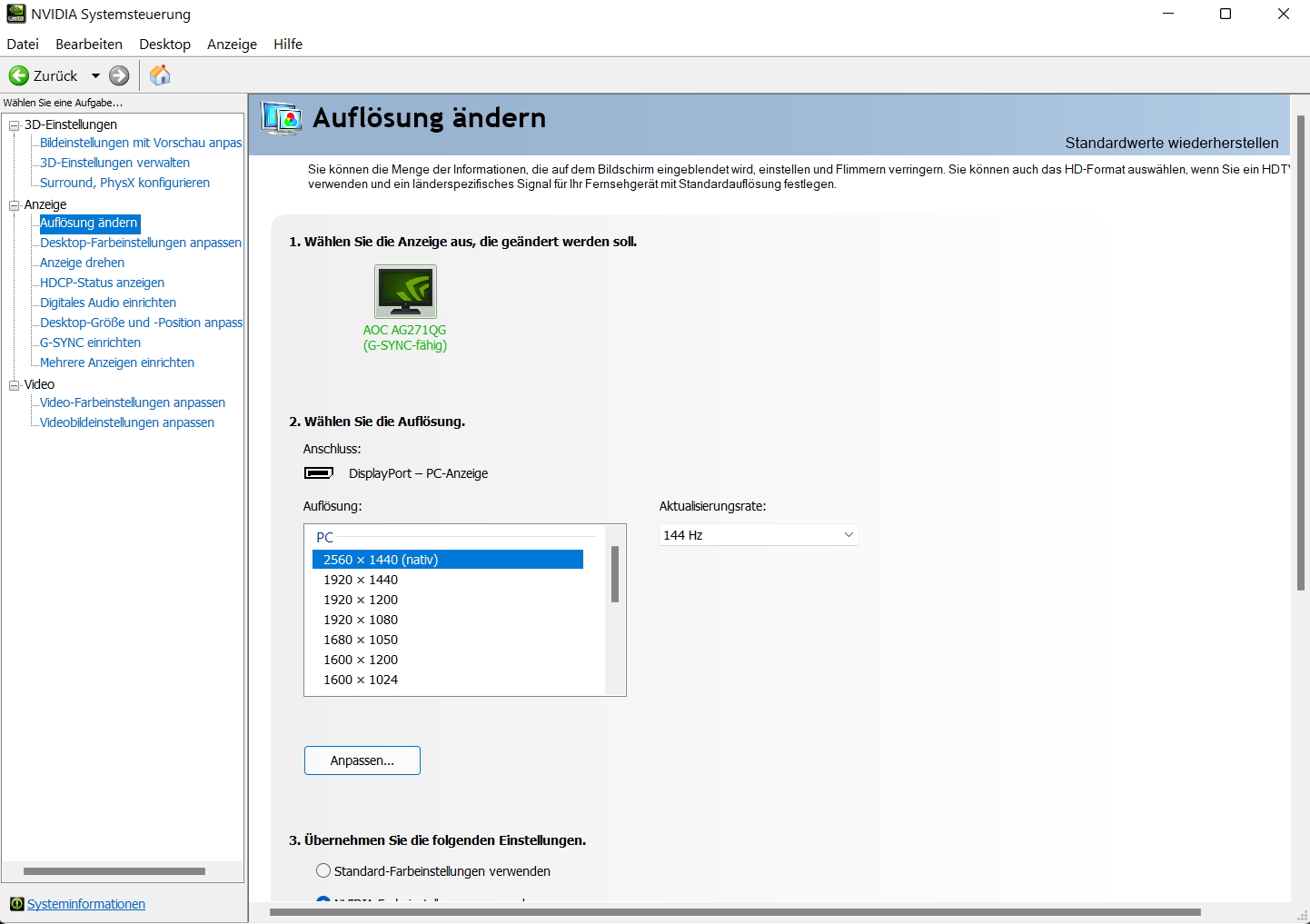Open Digitales Audio einrichten
Viewport: 1310px width, 924px height.
point(108,303)
